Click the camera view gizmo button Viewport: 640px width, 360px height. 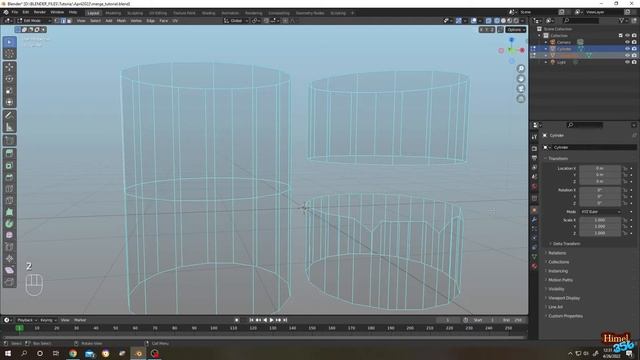(x=521, y=89)
